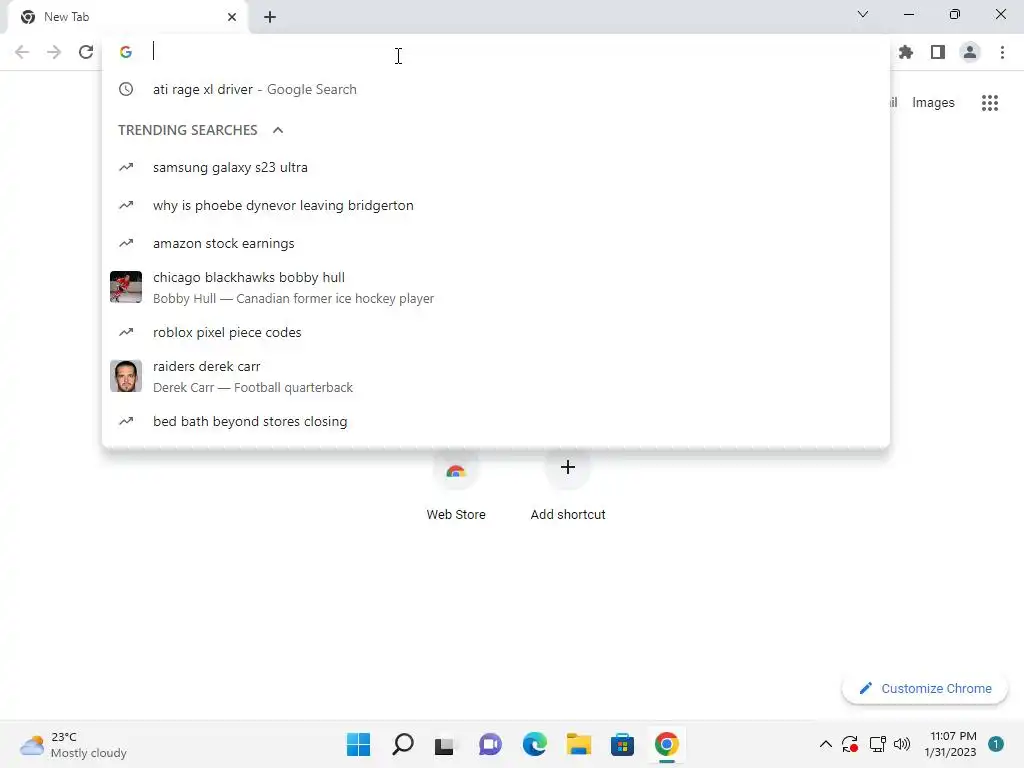Choose suggestion roblox pixel piece codes

(x=496, y=332)
